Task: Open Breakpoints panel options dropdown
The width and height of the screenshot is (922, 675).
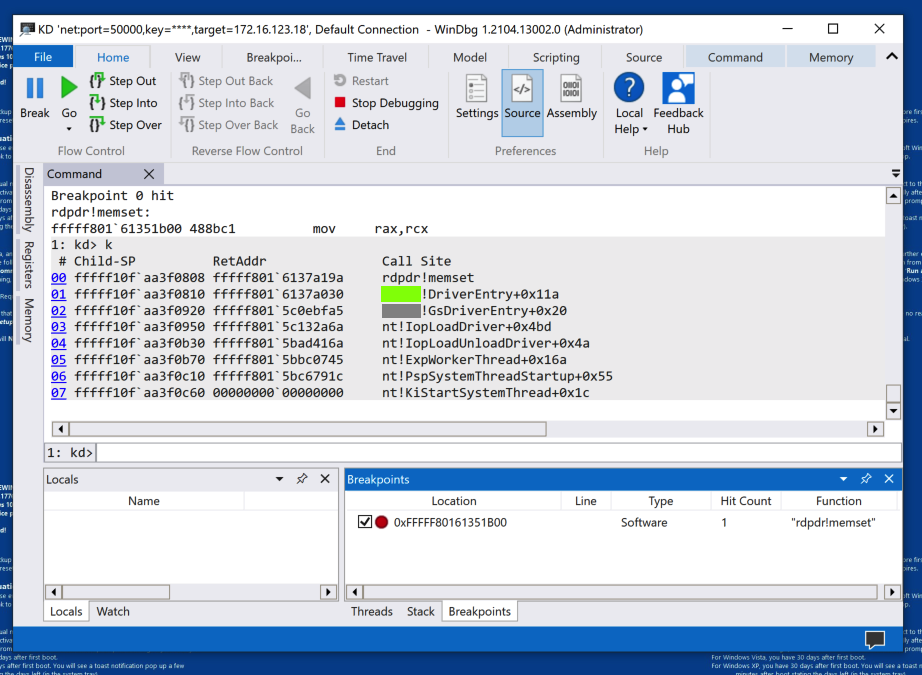Action: (843, 479)
